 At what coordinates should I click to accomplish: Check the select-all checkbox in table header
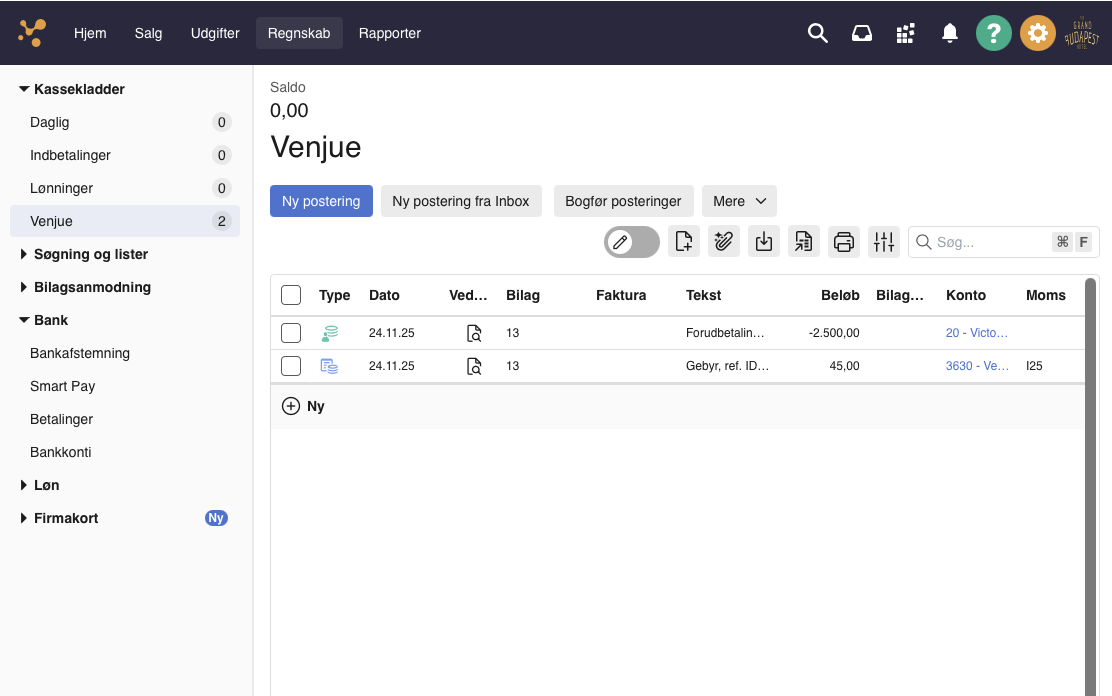click(291, 295)
